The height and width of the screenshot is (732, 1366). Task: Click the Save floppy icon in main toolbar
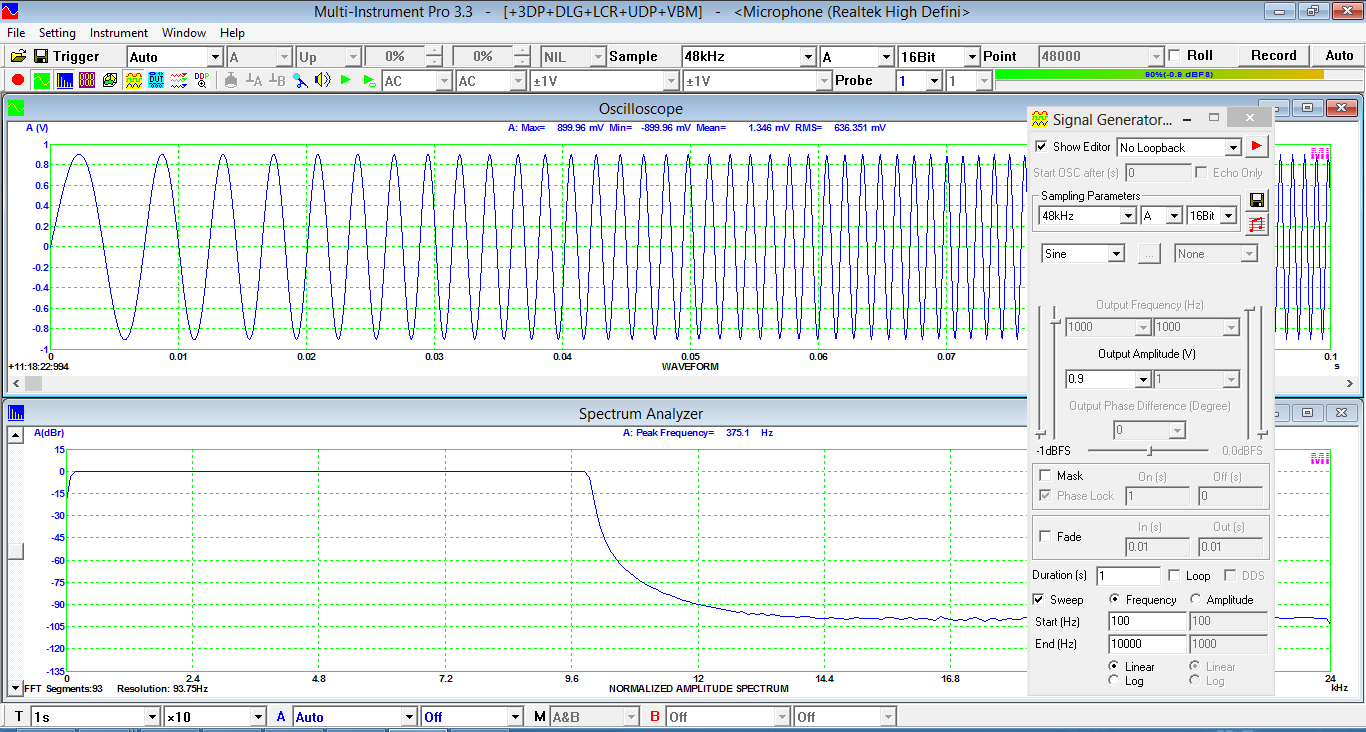41,56
